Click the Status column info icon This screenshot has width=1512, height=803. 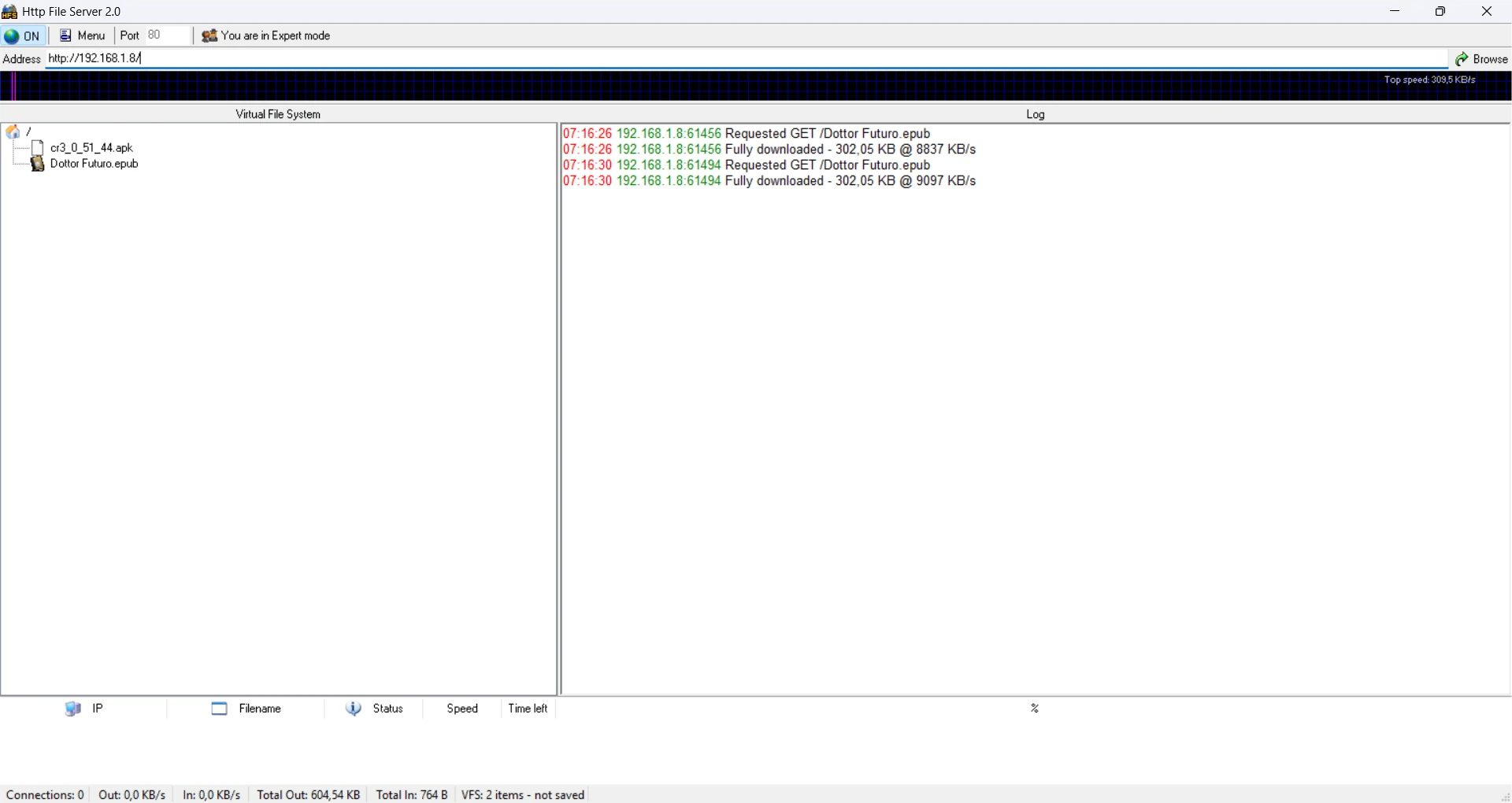pos(354,709)
